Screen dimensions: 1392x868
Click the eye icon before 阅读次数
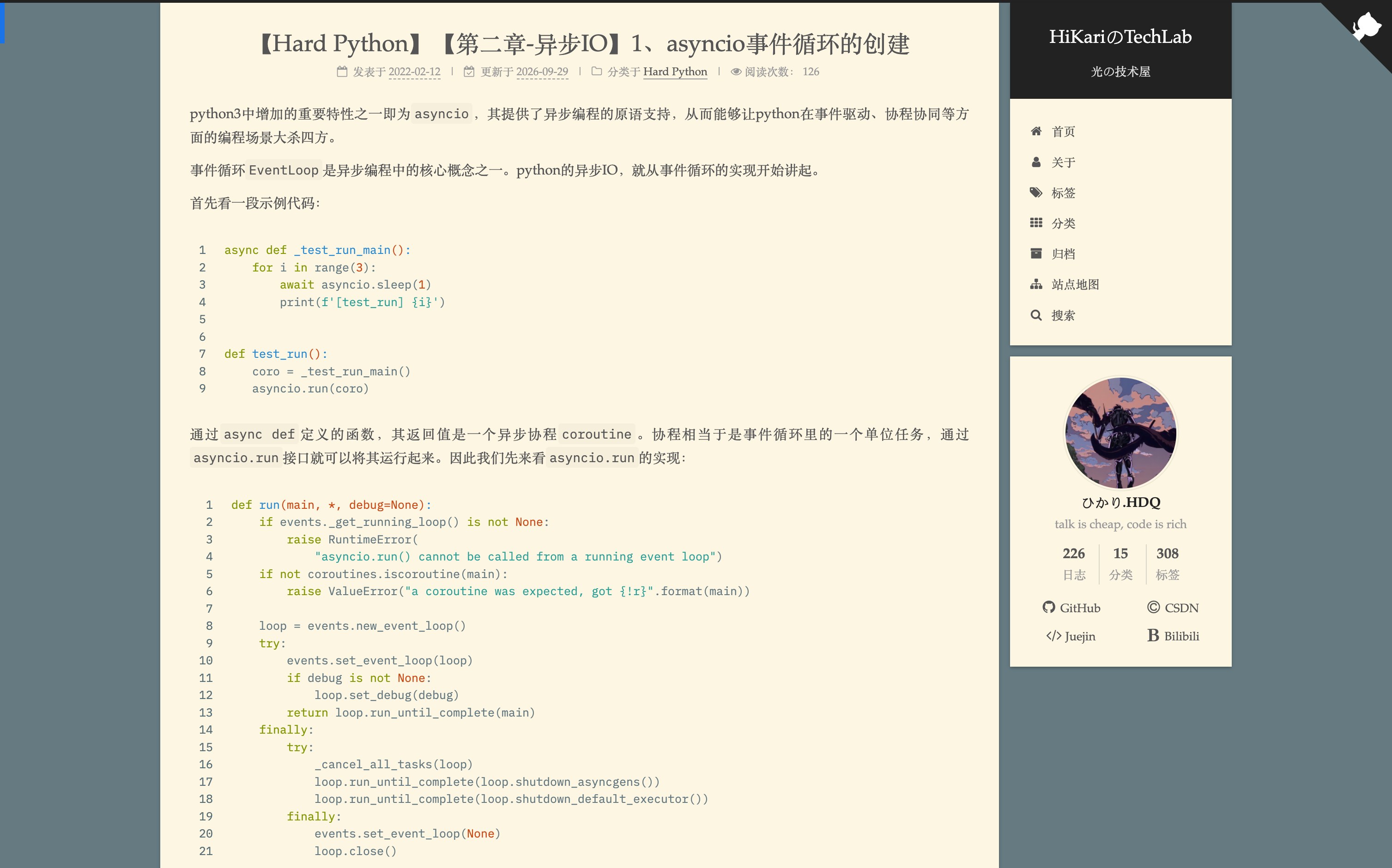click(x=736, y=72)
